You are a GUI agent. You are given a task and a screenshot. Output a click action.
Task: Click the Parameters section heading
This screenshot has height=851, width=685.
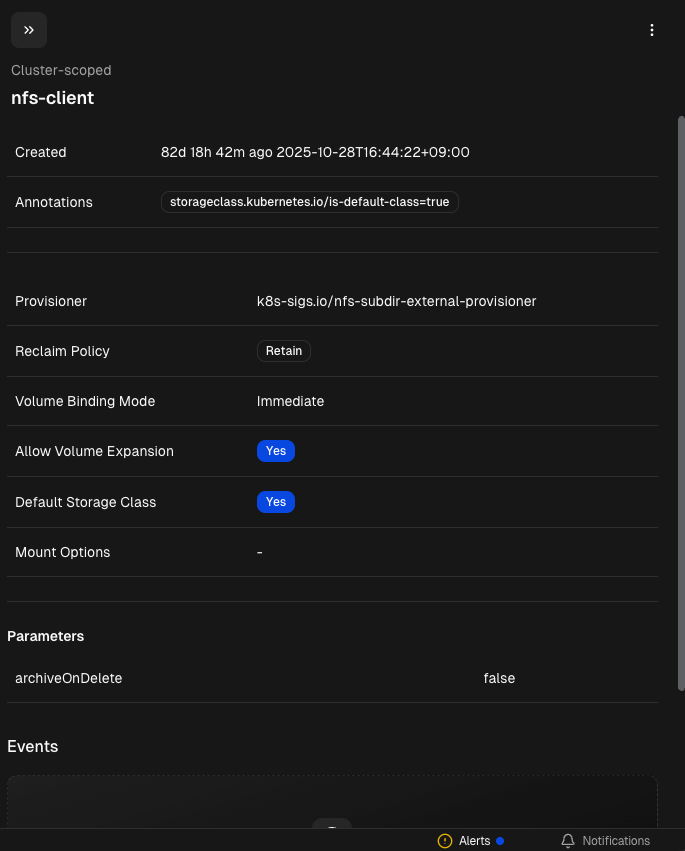click(45, 636)
